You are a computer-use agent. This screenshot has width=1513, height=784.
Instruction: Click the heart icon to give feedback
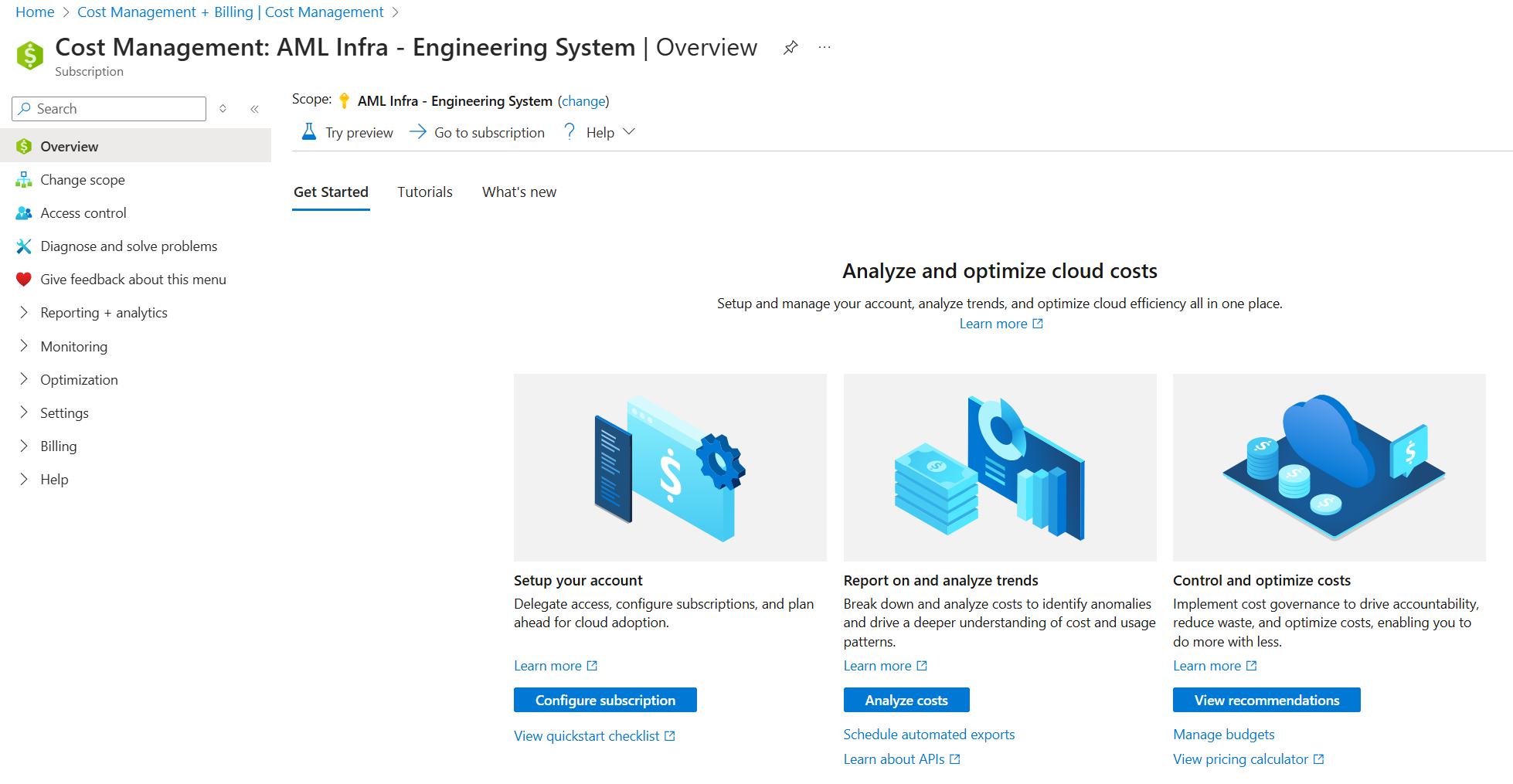pyautogui.click(x=24, y=279)
